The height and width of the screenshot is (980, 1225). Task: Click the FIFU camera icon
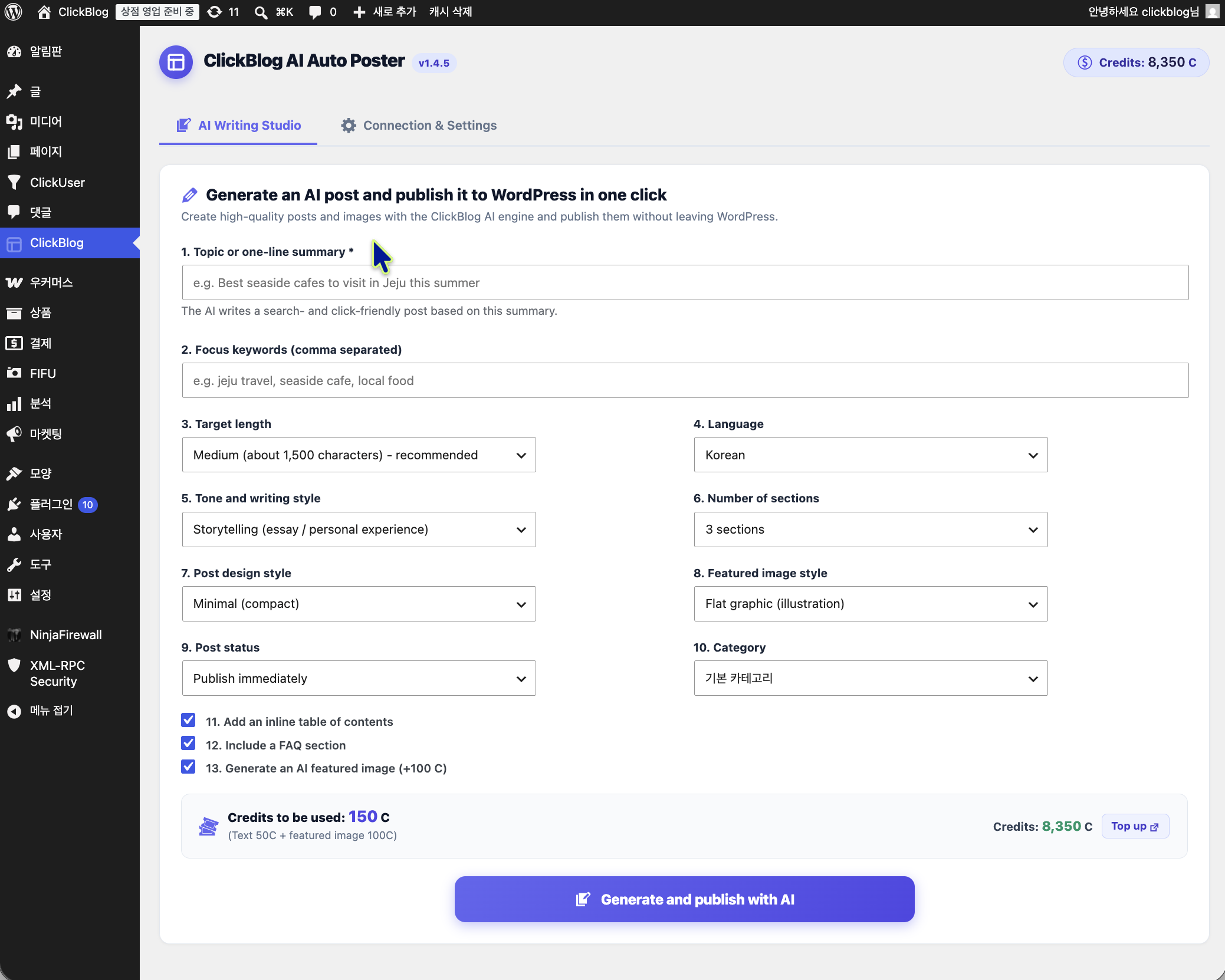tap(14, 373)
